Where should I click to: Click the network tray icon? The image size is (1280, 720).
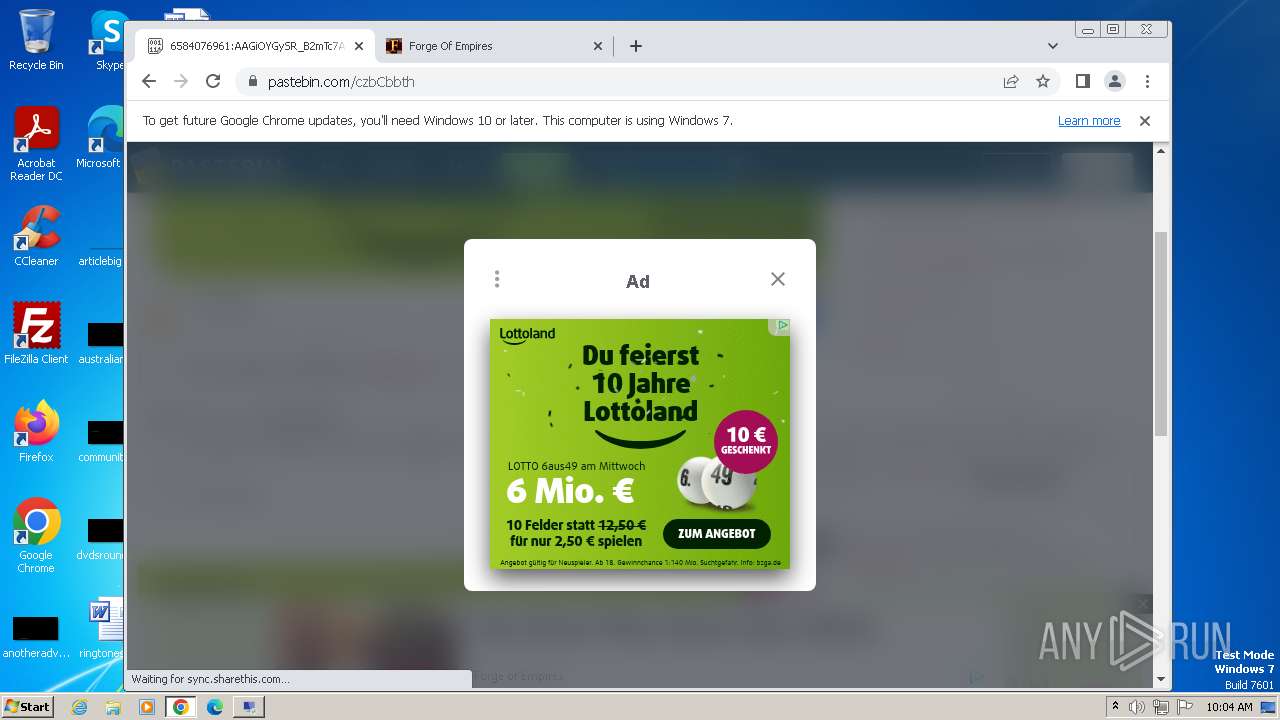[x=1160, y=707]
